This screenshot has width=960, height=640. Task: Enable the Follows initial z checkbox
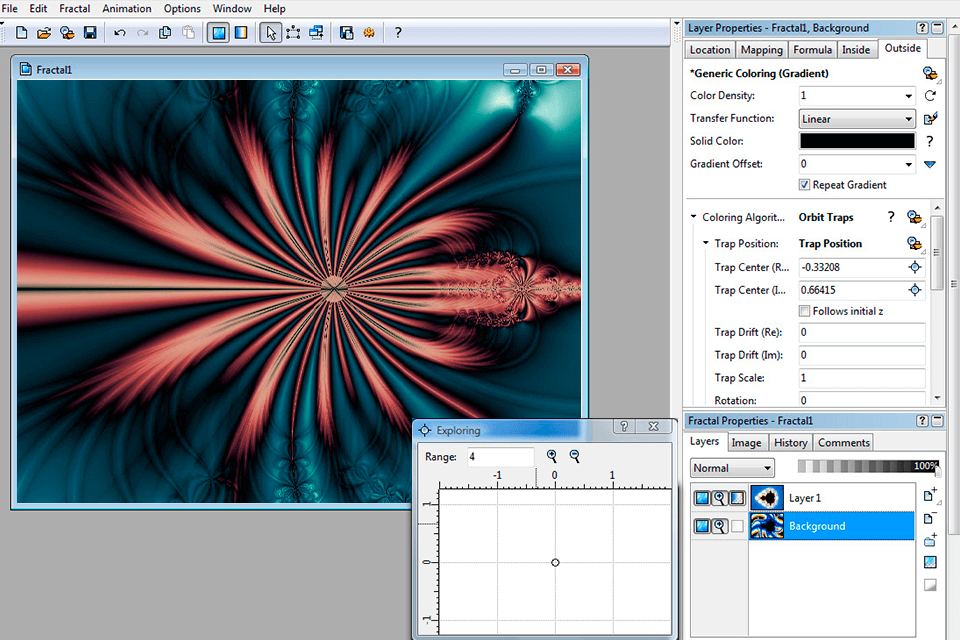point(805,311)
